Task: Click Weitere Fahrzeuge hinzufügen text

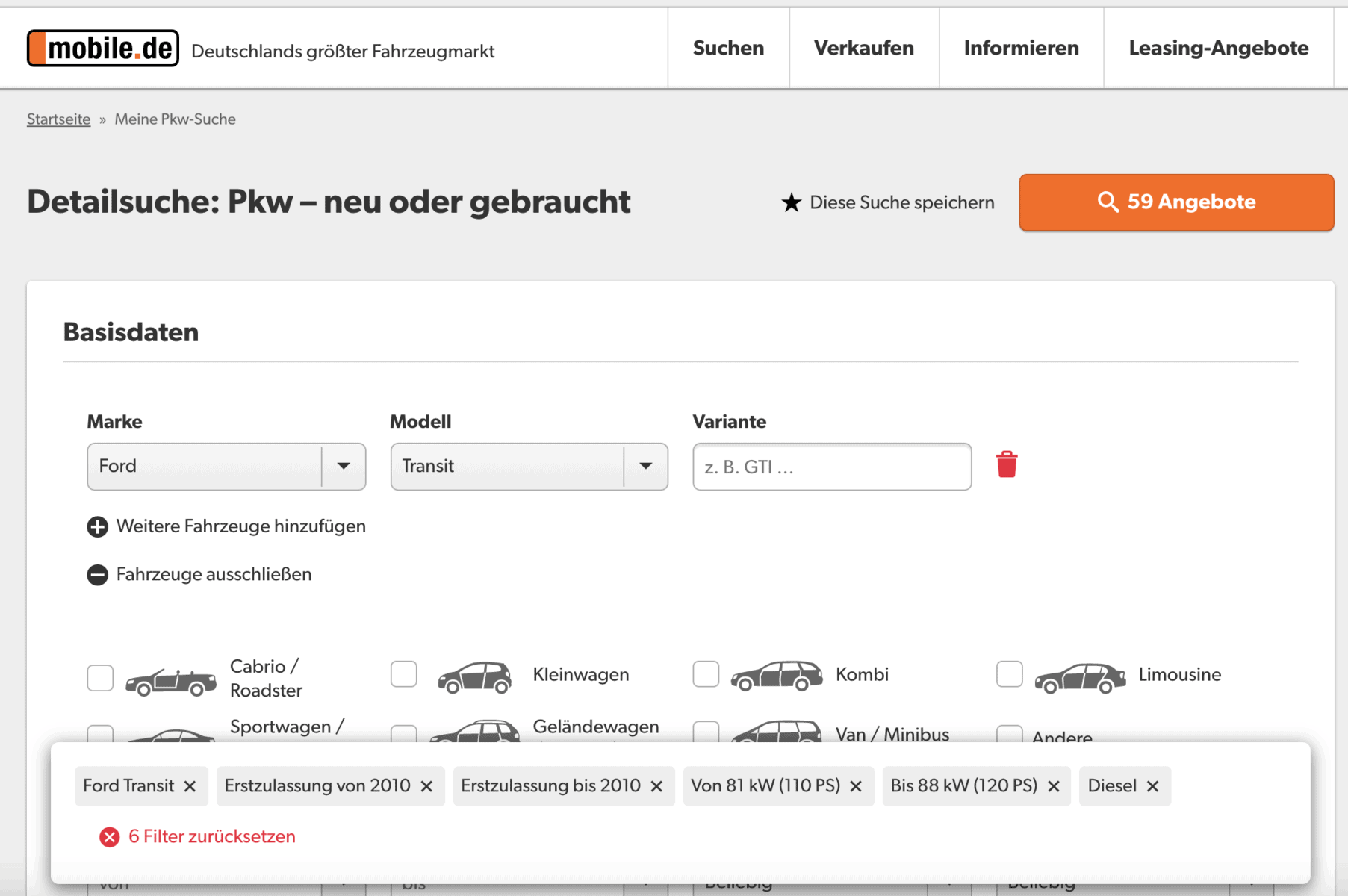Action: [241, 526]
